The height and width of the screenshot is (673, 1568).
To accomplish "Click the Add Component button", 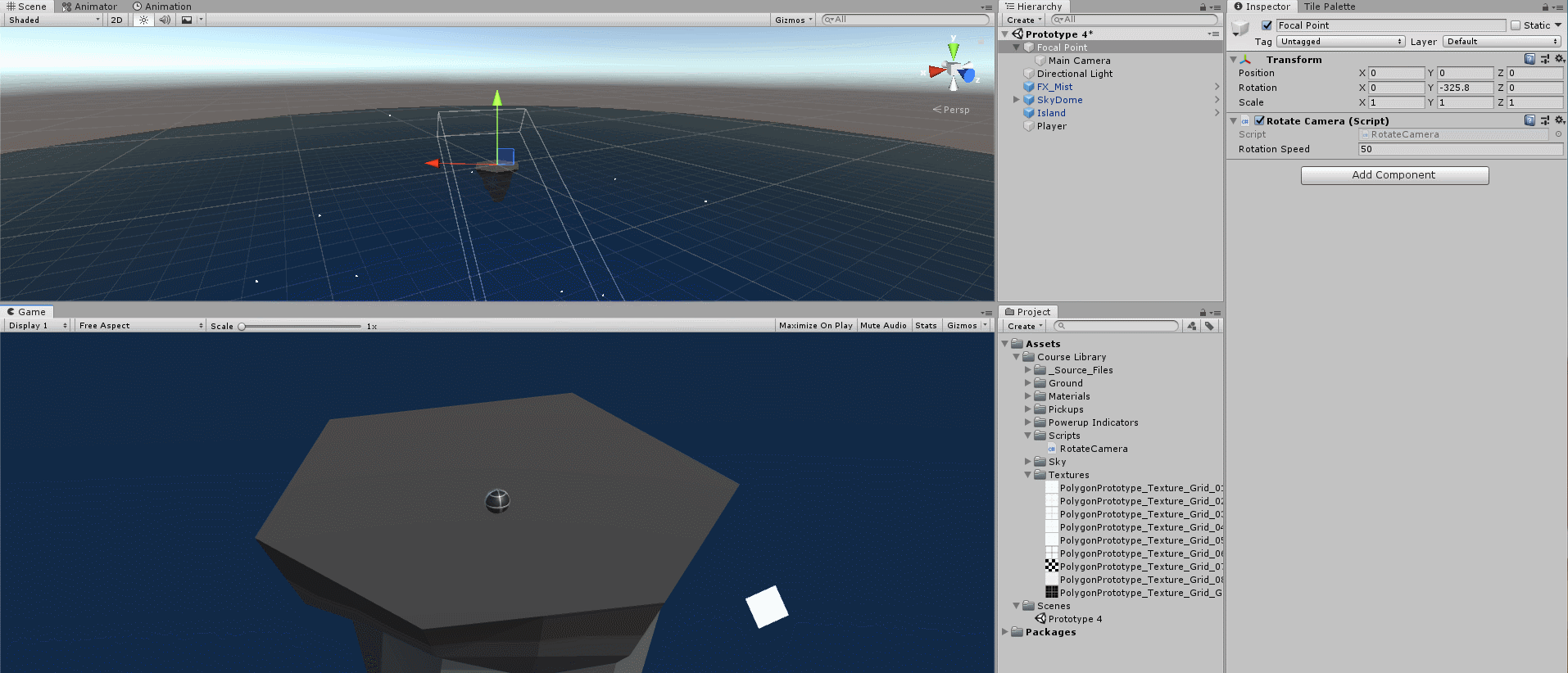I will [1394, 175].
